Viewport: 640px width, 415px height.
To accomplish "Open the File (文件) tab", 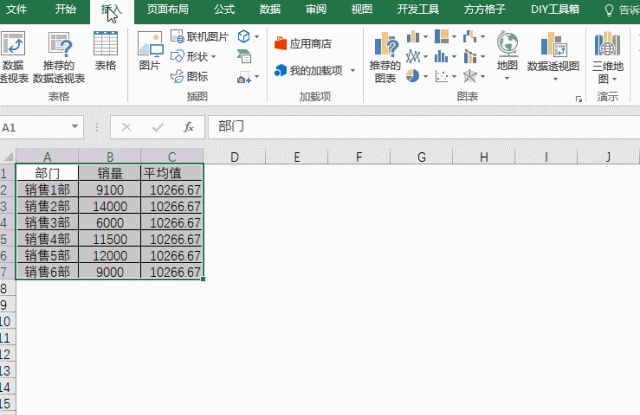I will tap(16, 9).
